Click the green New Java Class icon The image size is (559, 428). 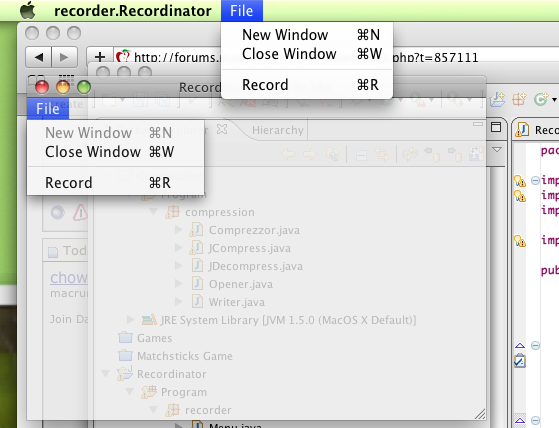541,99
